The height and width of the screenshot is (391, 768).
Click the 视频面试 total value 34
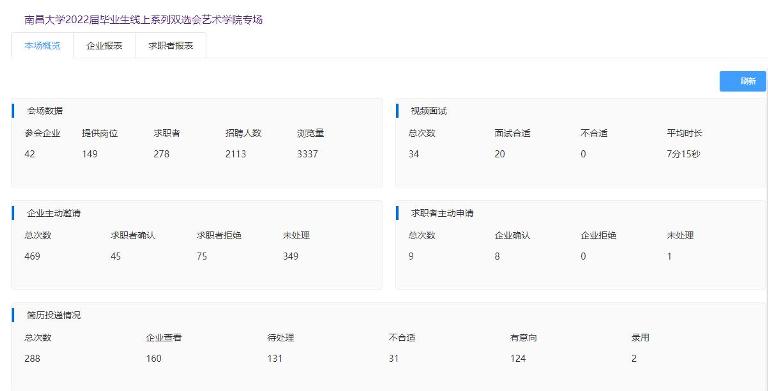point(414,154)
